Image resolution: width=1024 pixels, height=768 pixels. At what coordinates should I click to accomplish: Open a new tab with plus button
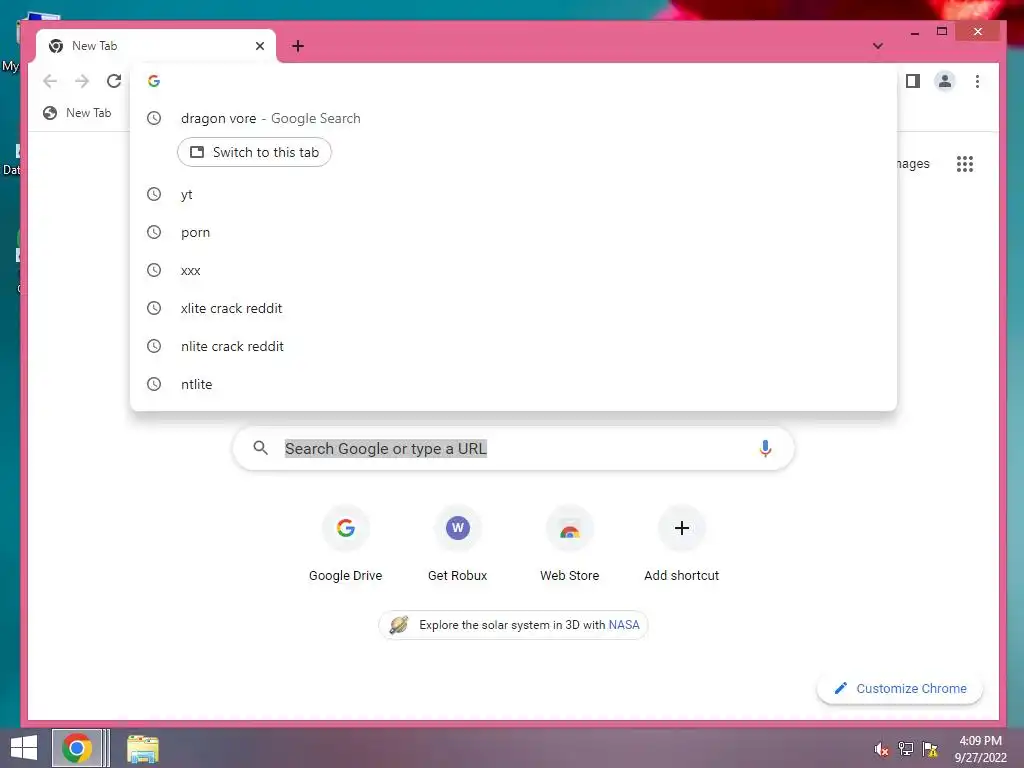(x=298, y=46)
